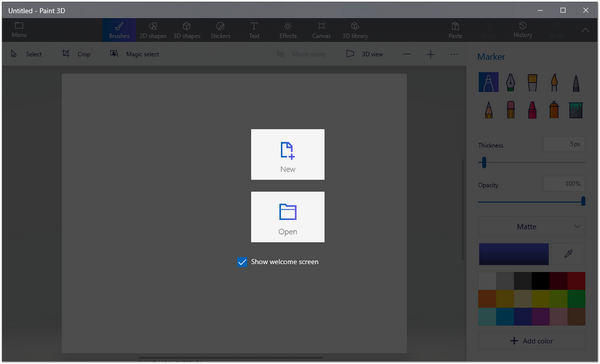Select the Calligraphy pen brush

pyautogui.click(x=510, y=82)
